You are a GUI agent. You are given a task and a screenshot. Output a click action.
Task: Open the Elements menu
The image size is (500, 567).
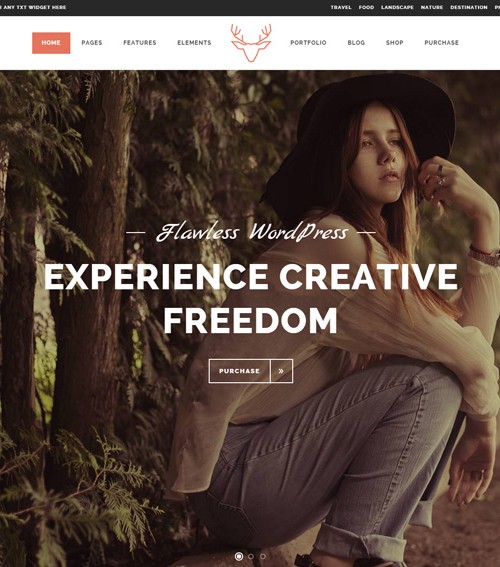pyautogui.click(x=194, y=43)
